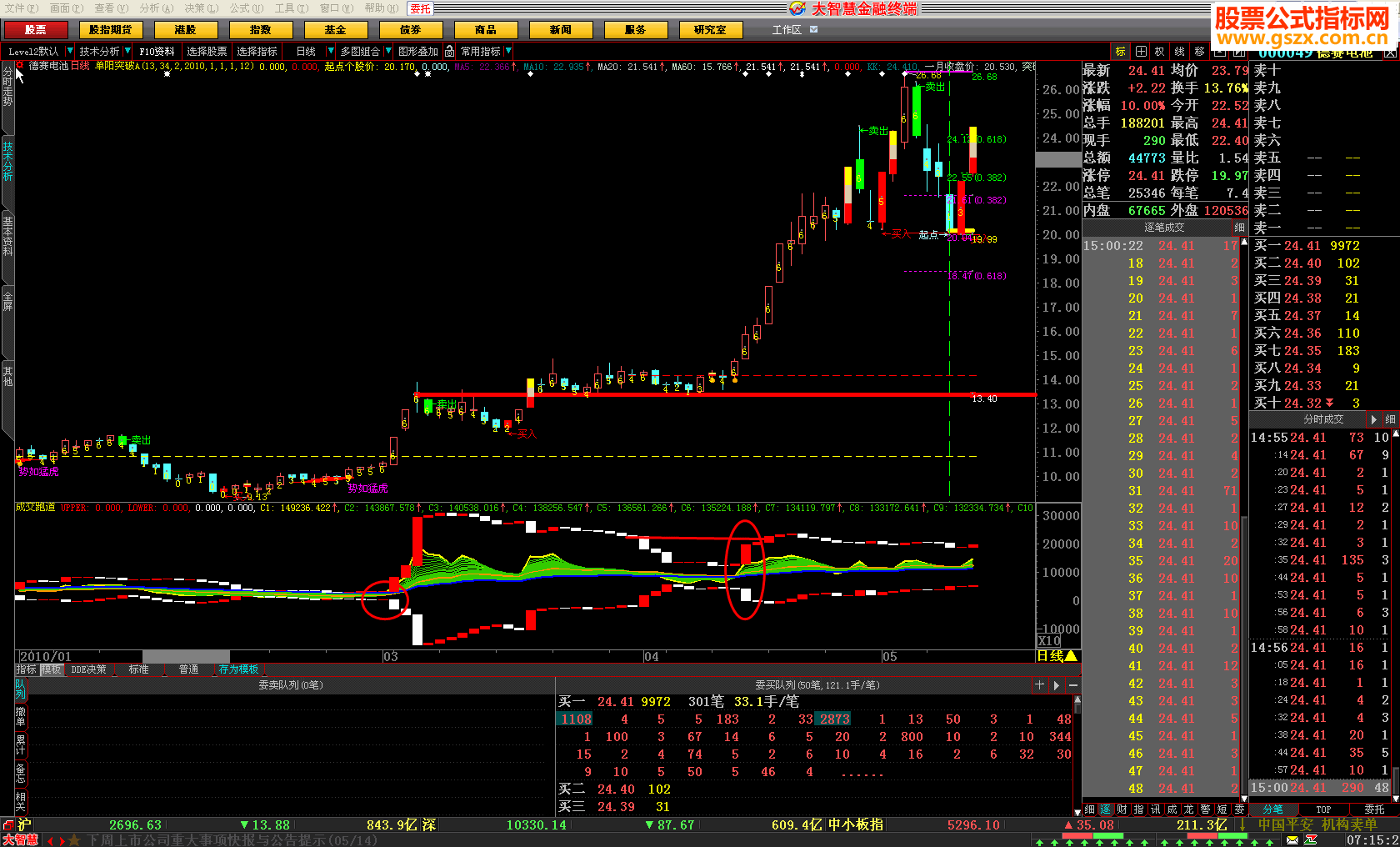
Task: Open the 工具 menu
Action: tap(291, 8)
